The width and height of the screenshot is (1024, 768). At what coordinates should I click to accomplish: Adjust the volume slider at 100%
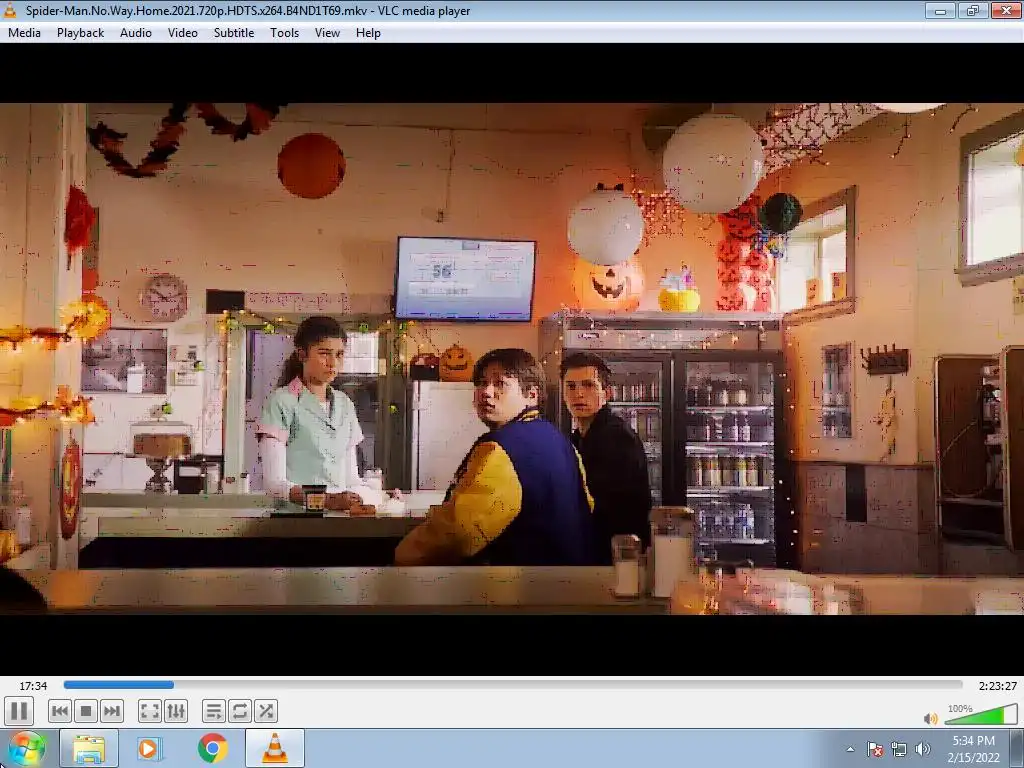pos(981,714)
